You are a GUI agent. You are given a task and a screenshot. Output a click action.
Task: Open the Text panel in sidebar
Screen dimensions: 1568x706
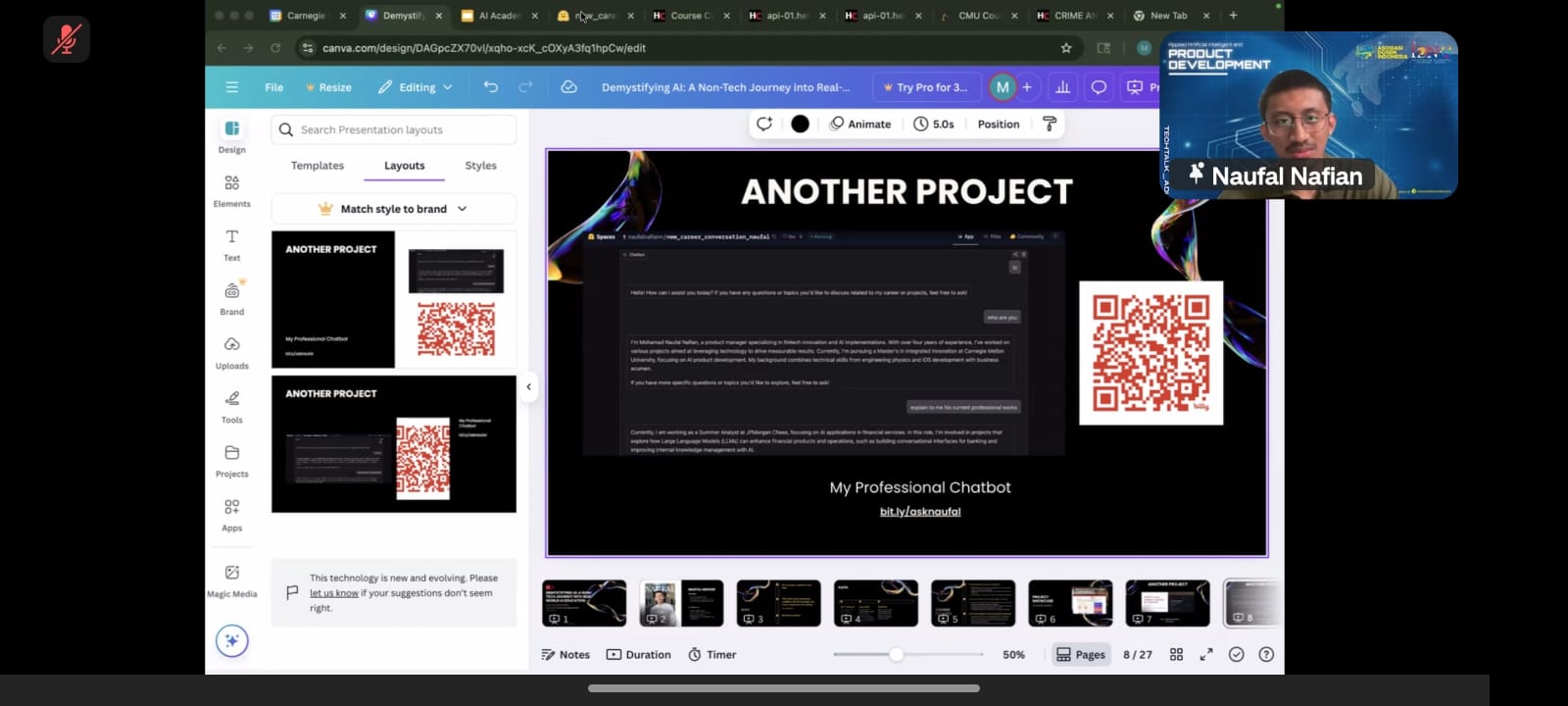pos(232,244)
